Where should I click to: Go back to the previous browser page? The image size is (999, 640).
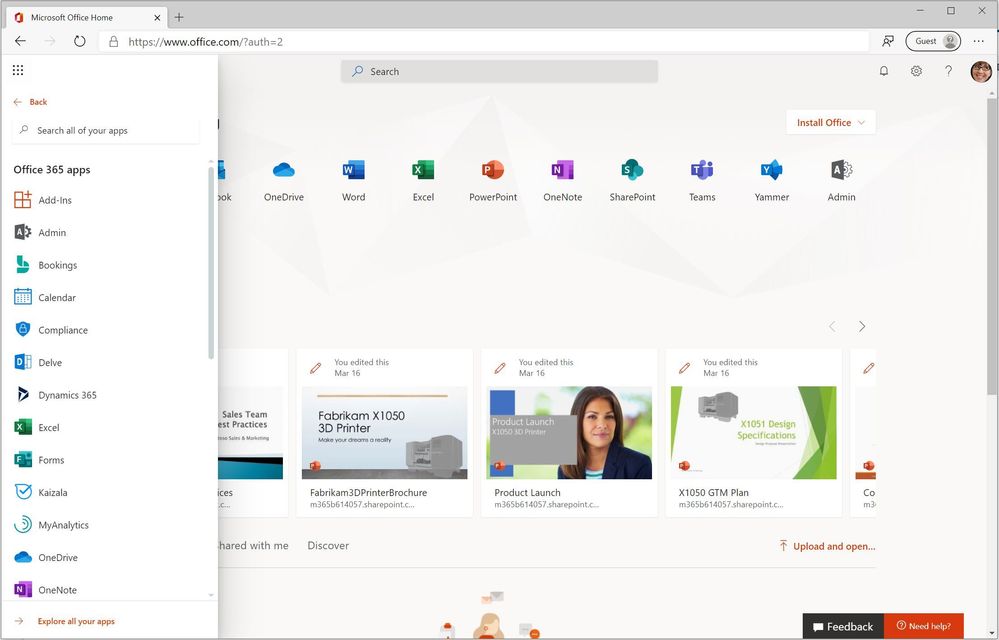[x=20, y=41]
